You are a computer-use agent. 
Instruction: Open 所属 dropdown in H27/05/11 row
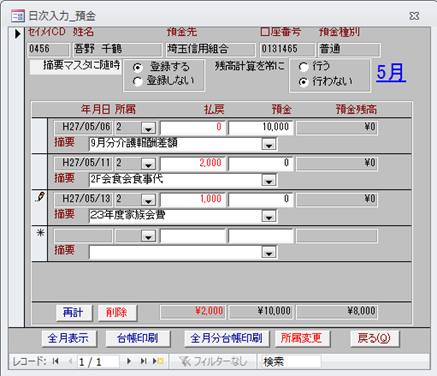pyautogui.click(x=148, y=164)
